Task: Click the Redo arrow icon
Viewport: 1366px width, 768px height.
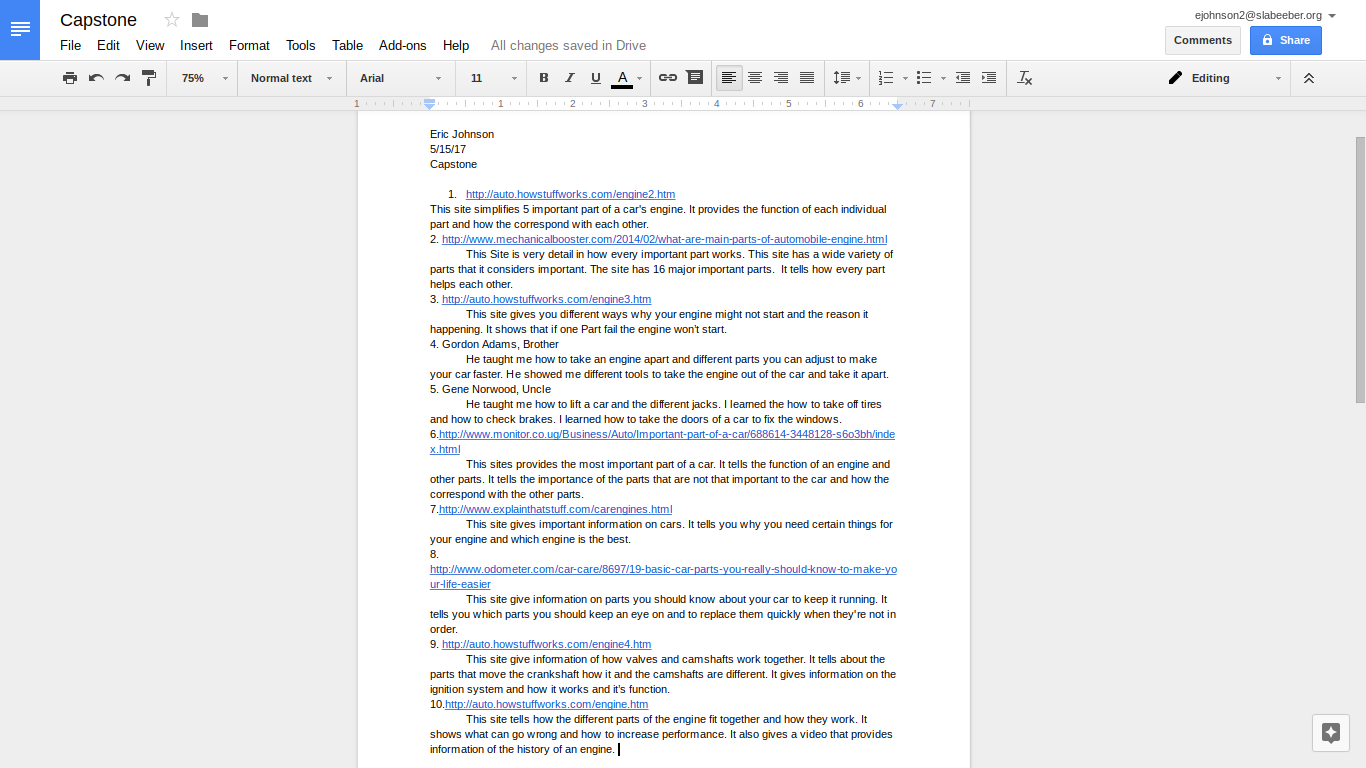Action: (122, 78)
